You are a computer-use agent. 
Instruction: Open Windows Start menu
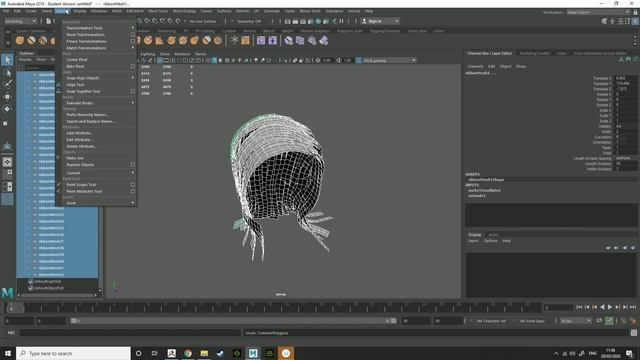[7, 353]
